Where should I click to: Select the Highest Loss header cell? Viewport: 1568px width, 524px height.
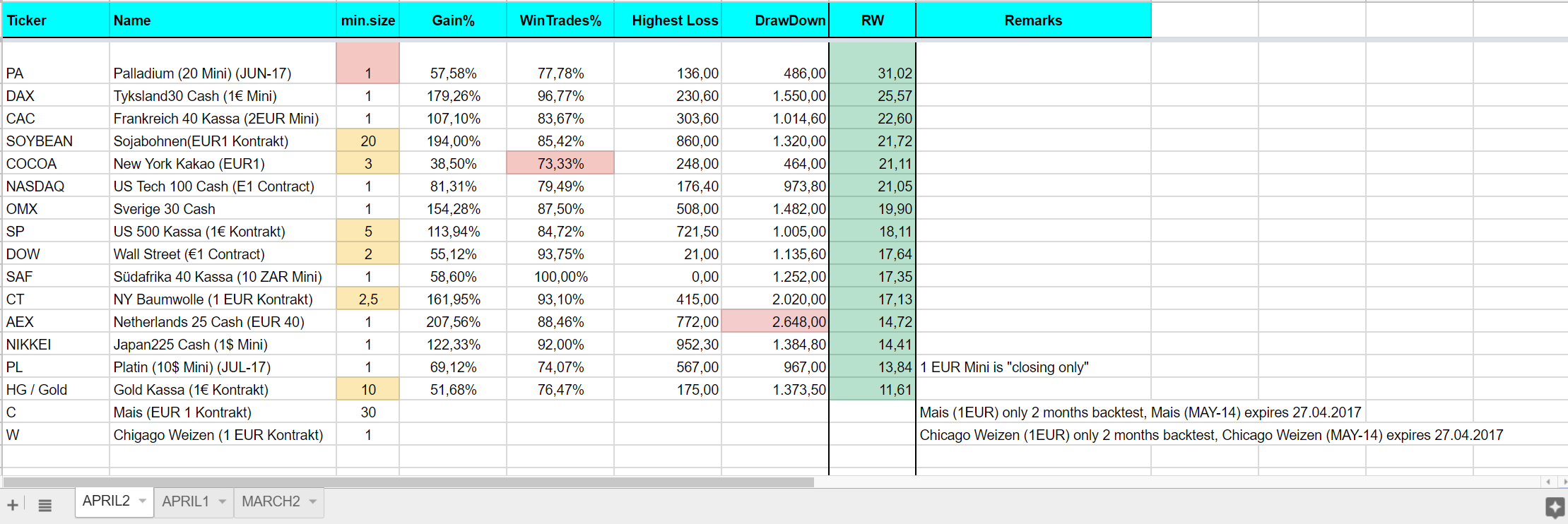pyautogui.click(x=668, y=20)
